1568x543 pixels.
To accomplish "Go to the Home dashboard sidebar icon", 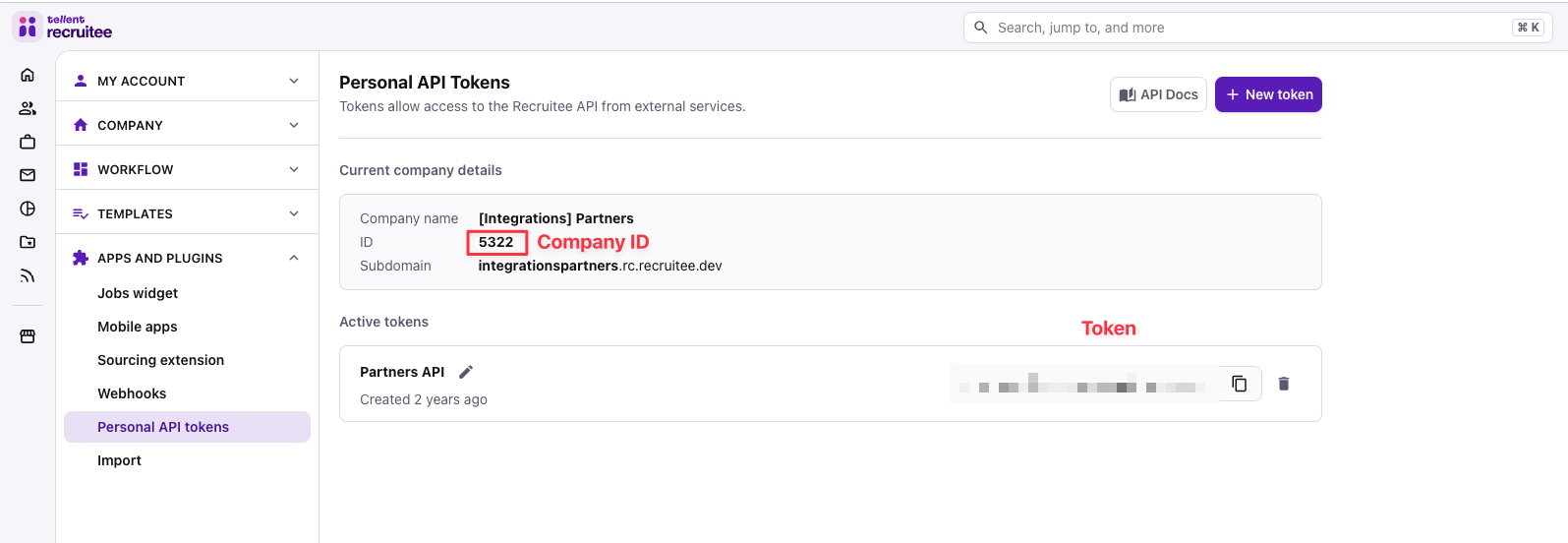I will (x=28, y=75).
